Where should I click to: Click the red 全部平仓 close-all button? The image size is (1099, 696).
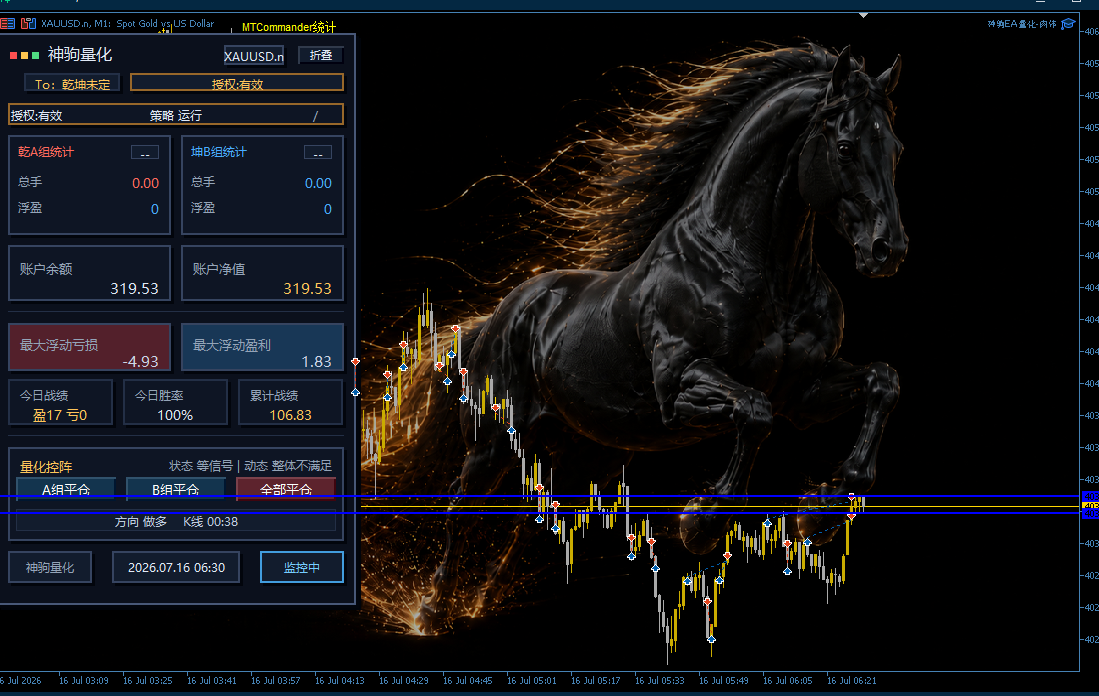click(x=286, y=489)
